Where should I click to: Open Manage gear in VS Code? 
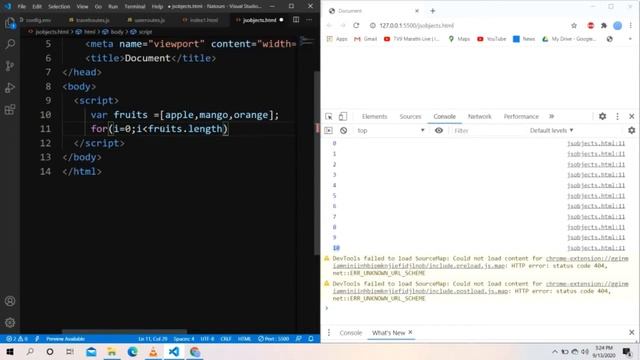(10, 322)
